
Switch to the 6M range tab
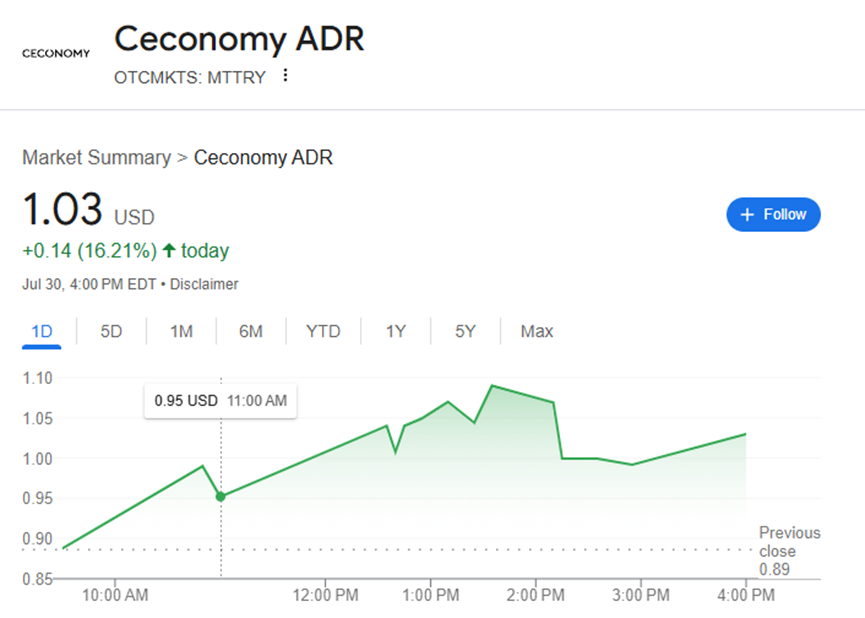pos(251,331)
